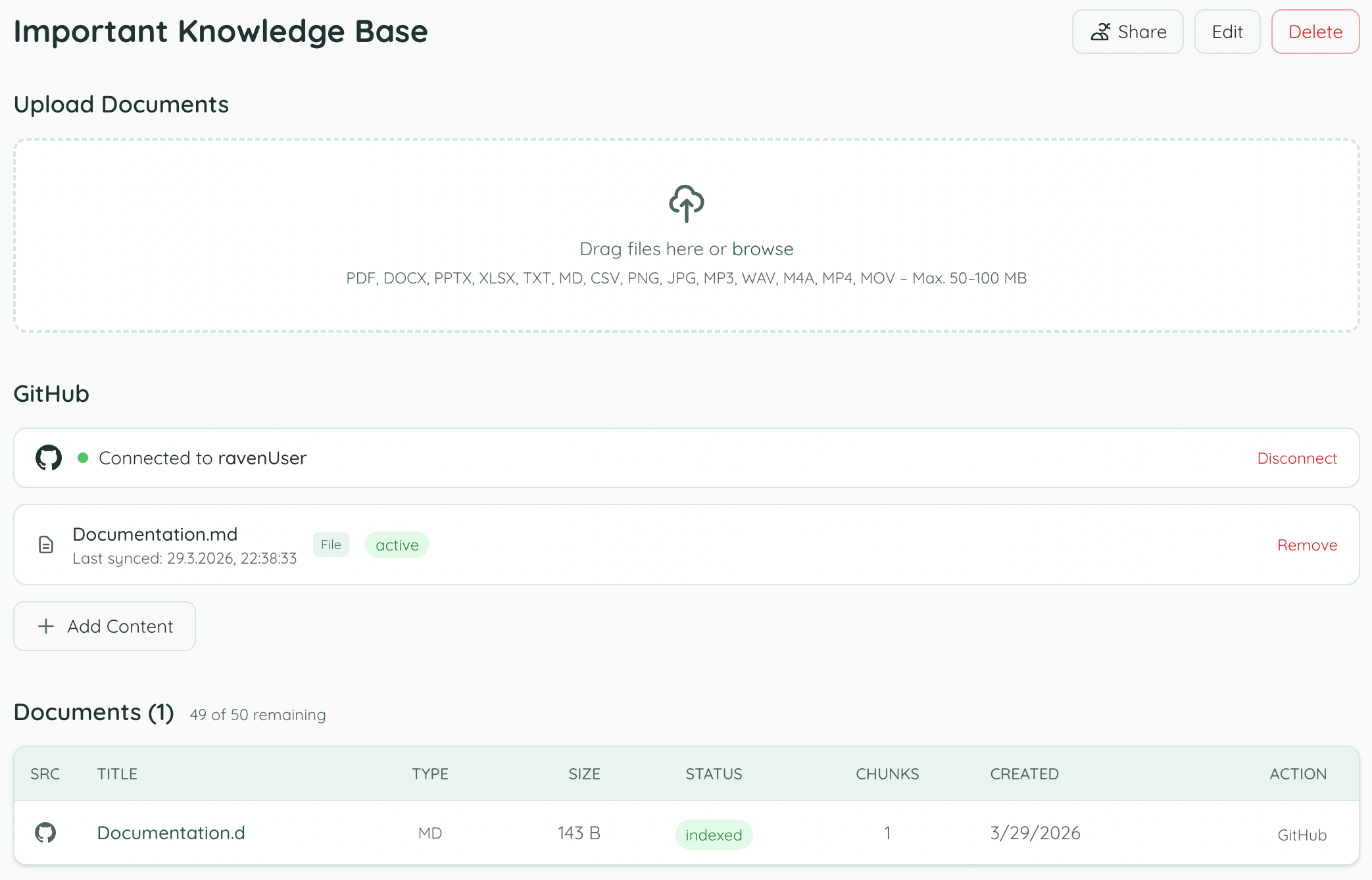Disconnect the ravenUser GitHub account
Screen dimensions: 1372x880
click(x=1296, y=458)
